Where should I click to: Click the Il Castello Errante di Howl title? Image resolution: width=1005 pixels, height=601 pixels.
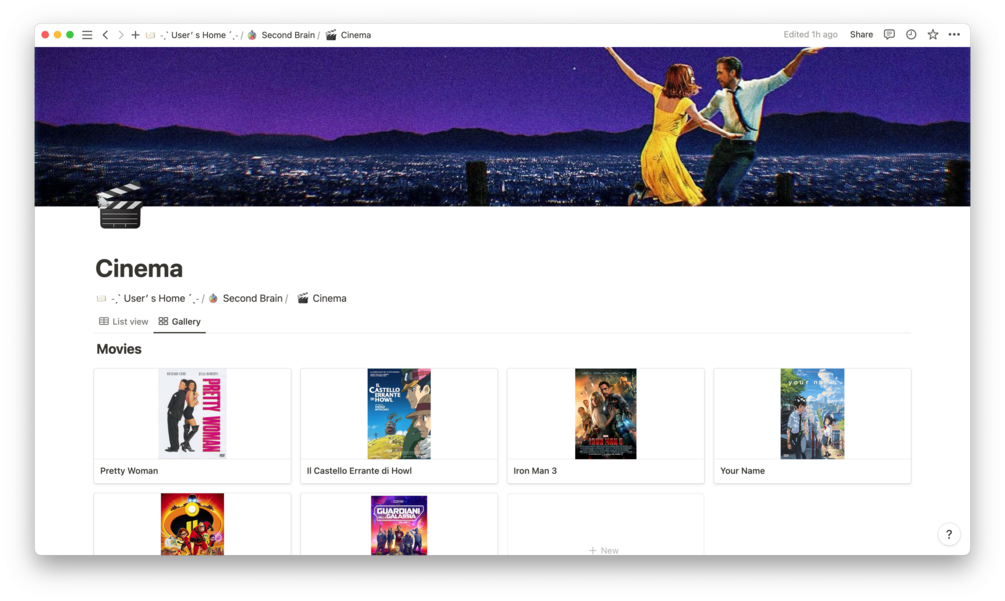[x=359, y=471]
